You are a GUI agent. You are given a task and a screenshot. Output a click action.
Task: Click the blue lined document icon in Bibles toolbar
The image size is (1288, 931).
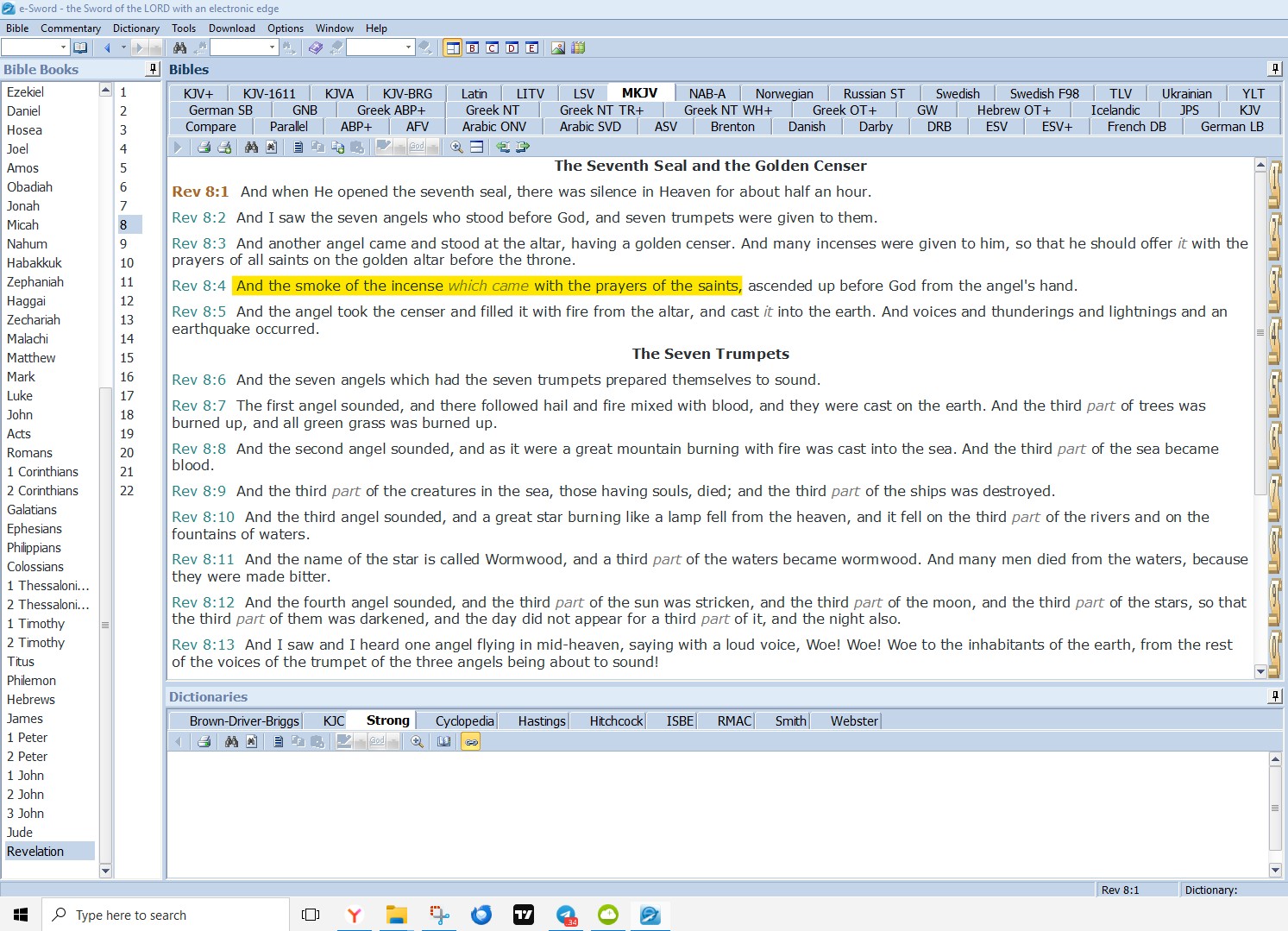298,148
